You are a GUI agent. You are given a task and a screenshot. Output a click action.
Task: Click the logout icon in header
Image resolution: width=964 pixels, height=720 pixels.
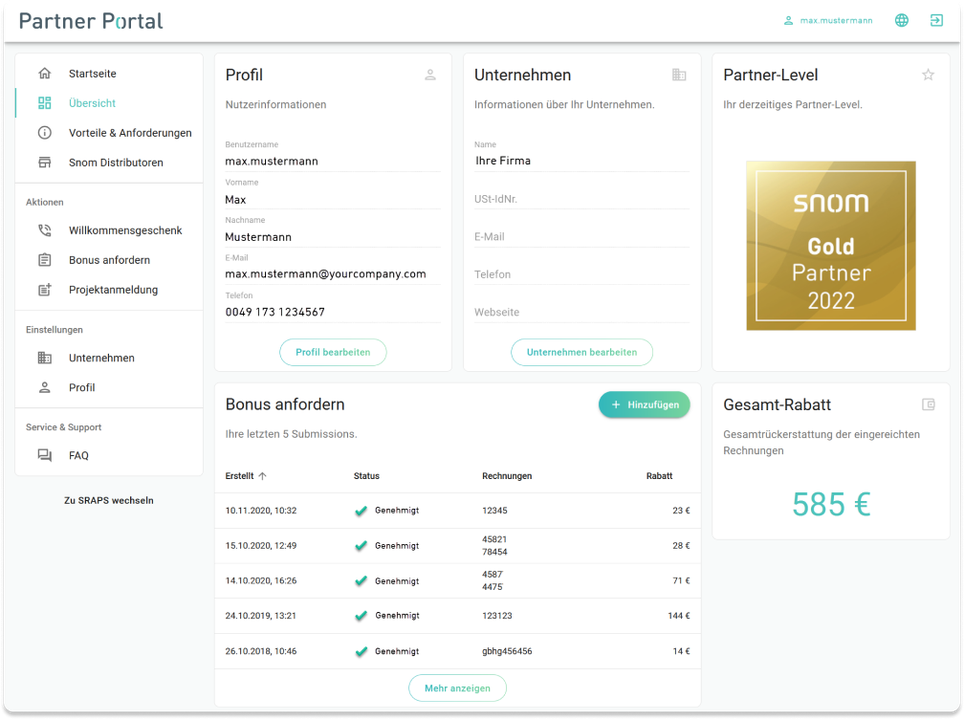click(936, 20)
